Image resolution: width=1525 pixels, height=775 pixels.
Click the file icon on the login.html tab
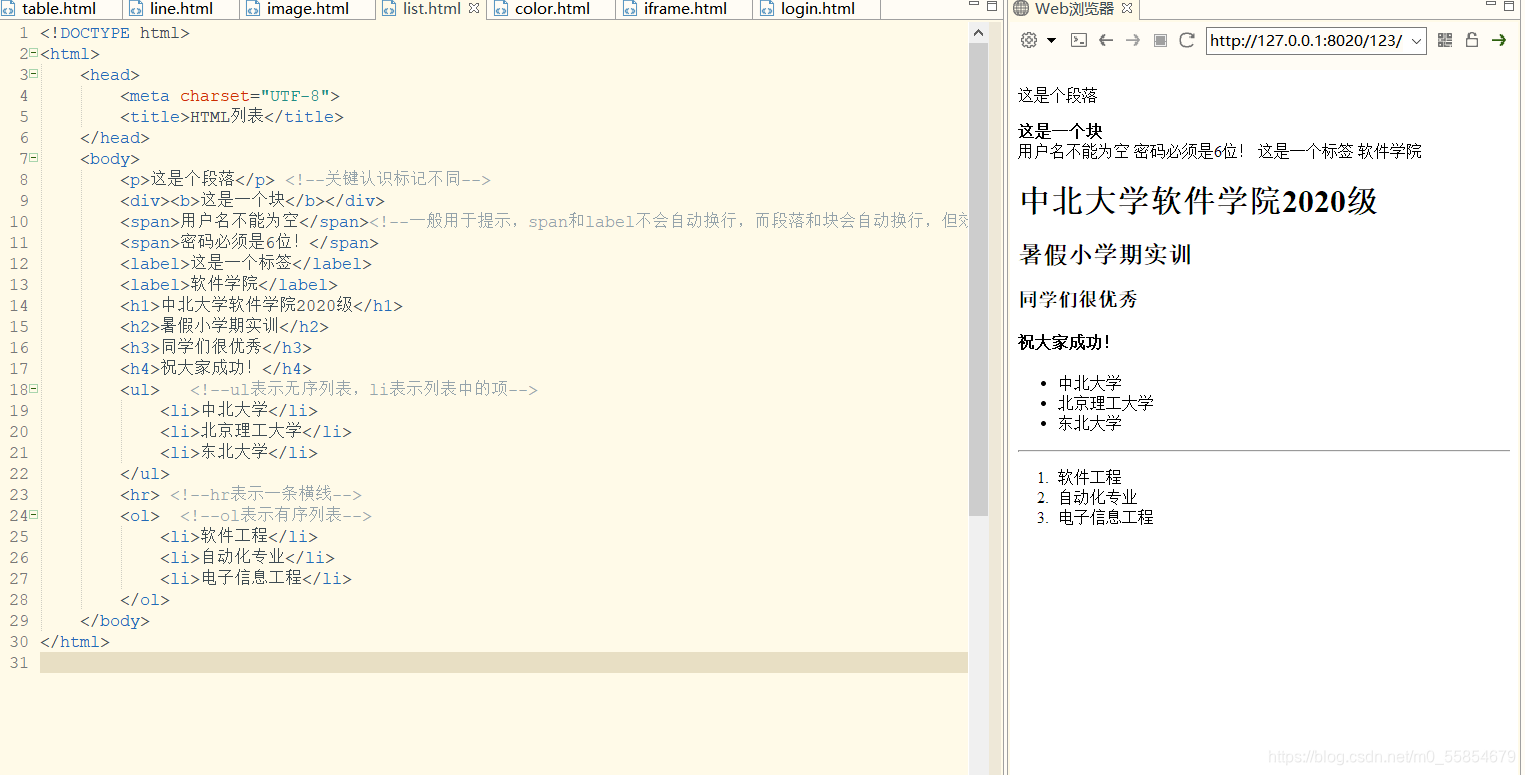(x=767, y=9)
